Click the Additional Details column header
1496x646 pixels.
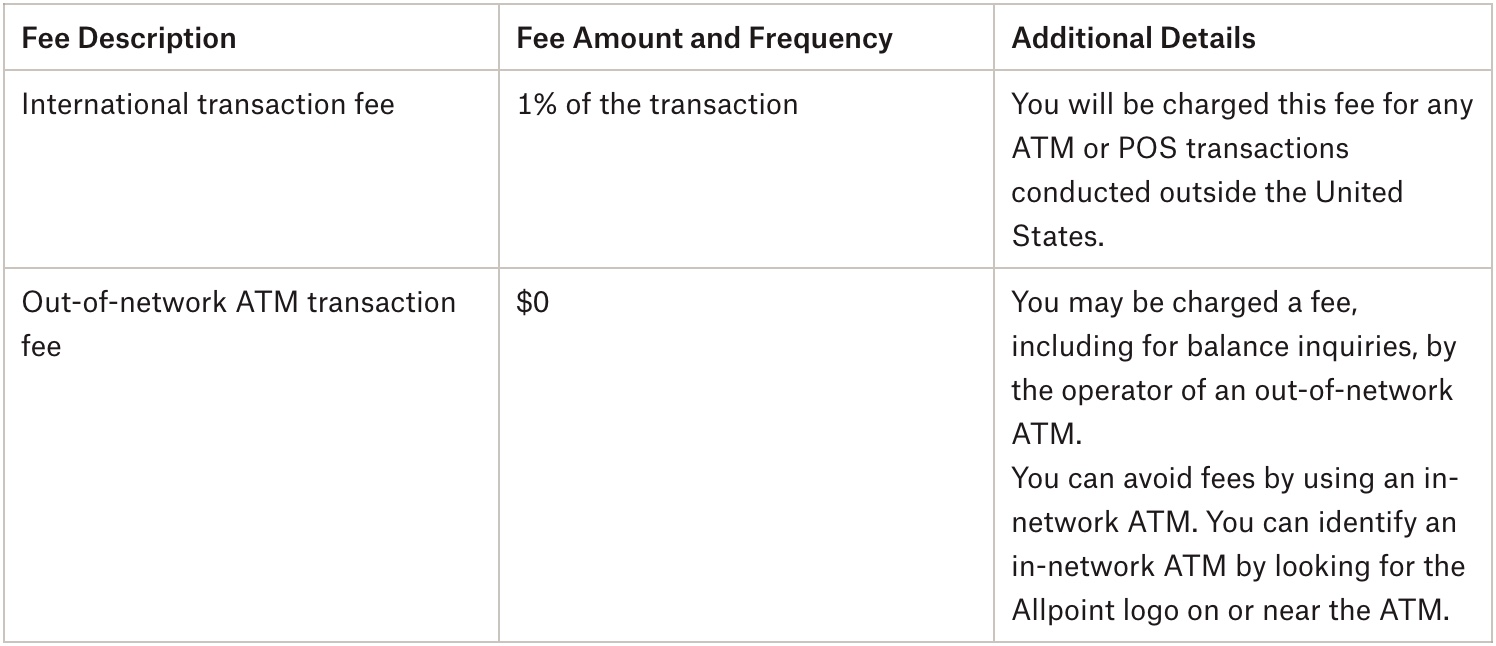pos(1133,38)
